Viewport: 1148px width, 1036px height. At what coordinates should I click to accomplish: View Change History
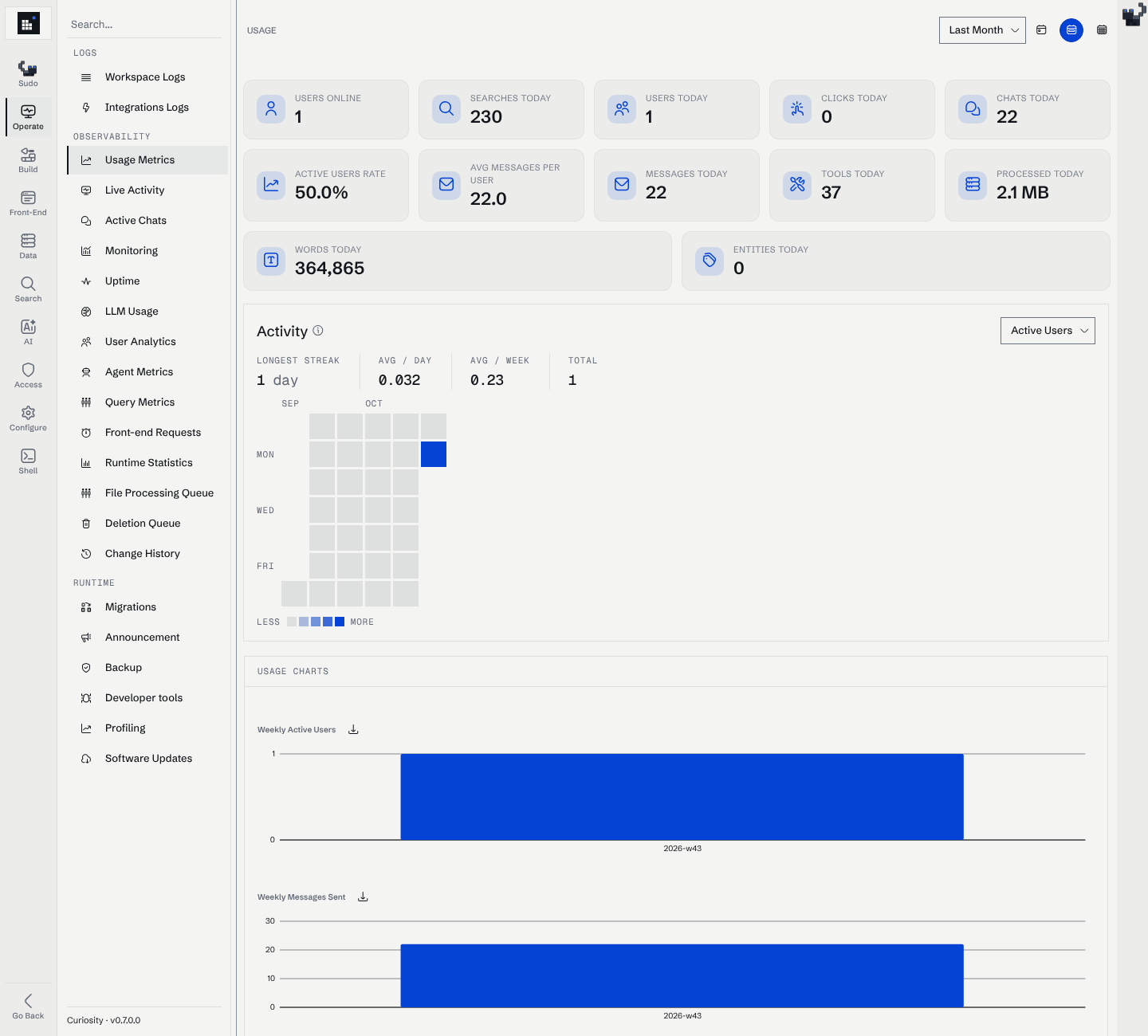[147, 554]
